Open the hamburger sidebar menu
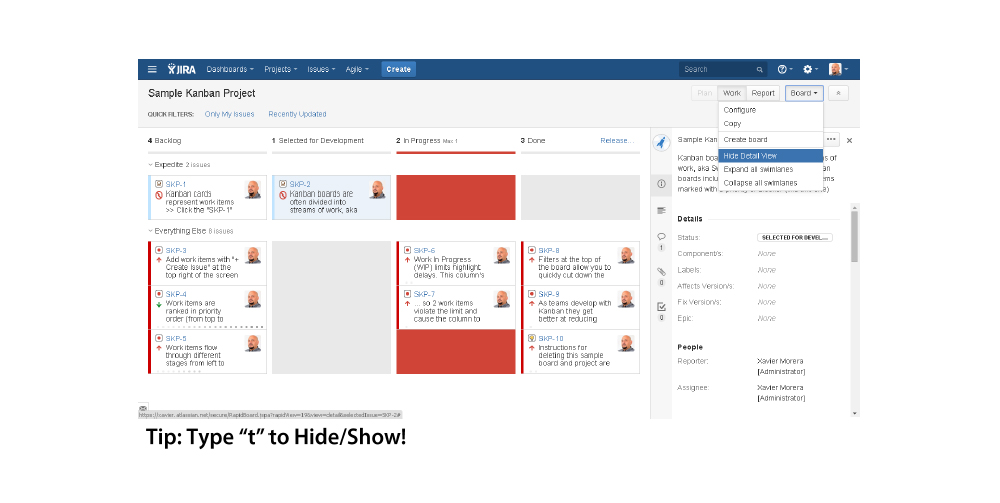The image size is (1000, 503). click(x=152, y=69)
